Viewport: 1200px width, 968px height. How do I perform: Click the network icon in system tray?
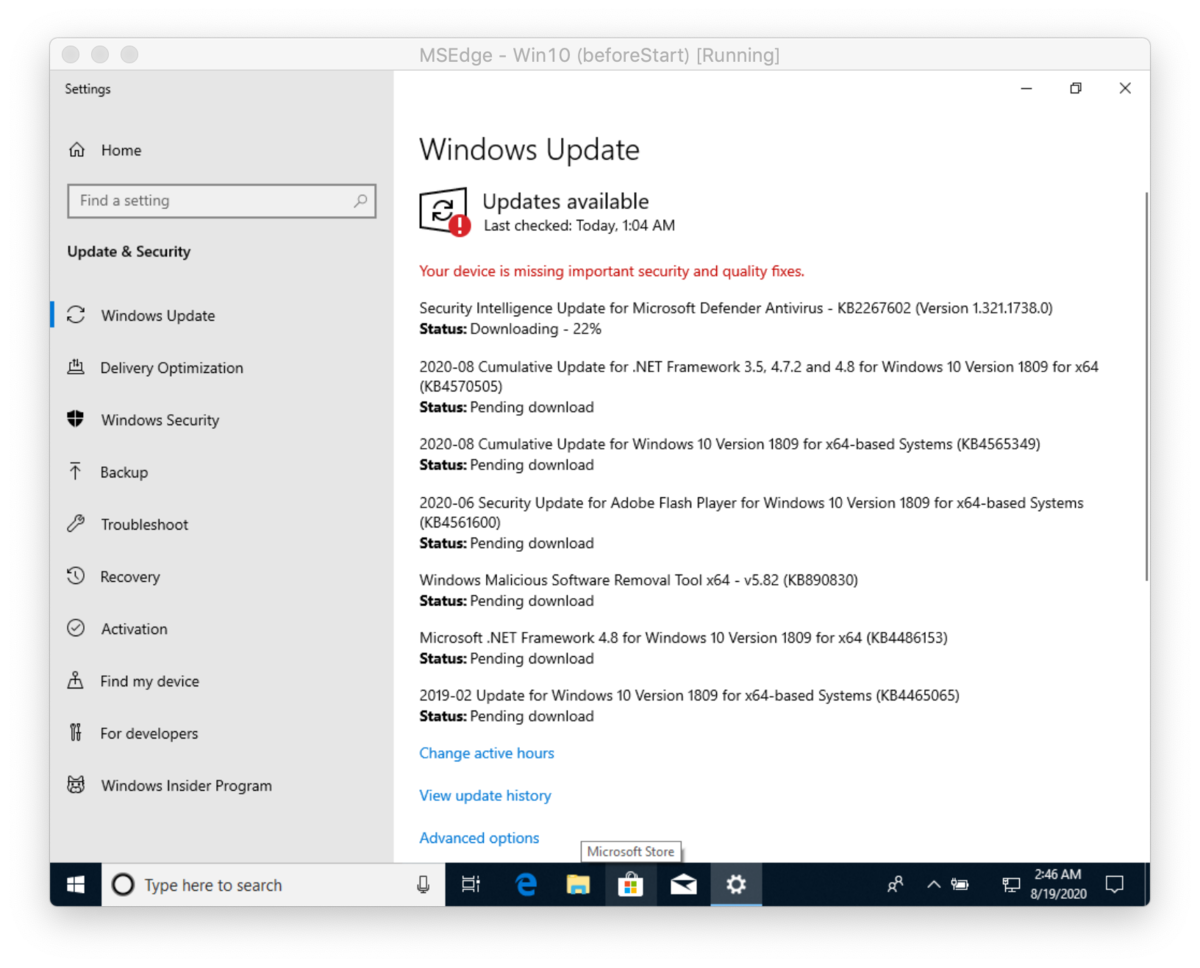(1011, 885)
